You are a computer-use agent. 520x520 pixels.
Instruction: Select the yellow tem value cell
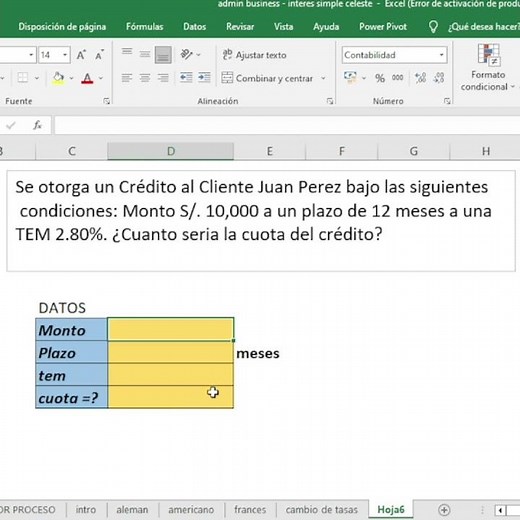coord(171,375)
